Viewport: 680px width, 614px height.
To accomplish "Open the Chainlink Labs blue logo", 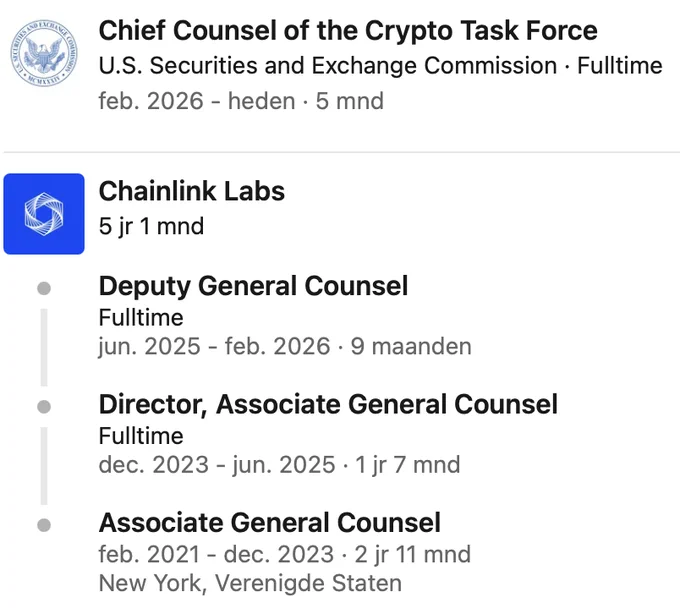I will tap(44, 214).
